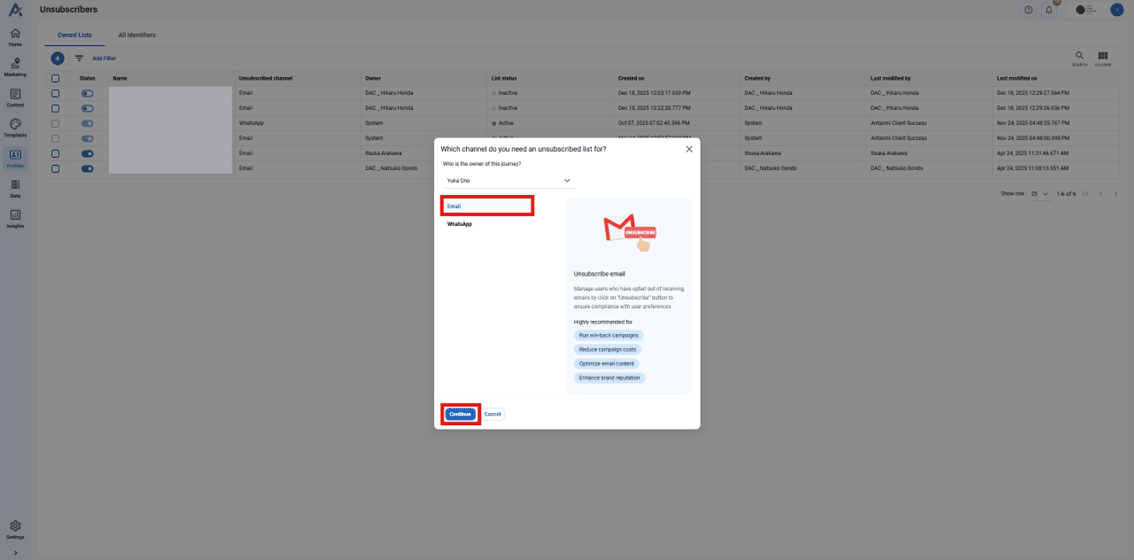Image resolution: width=1134 pixels, height=560 pixels.
Task: Click the Name column header
Action: tap(120, 78)
